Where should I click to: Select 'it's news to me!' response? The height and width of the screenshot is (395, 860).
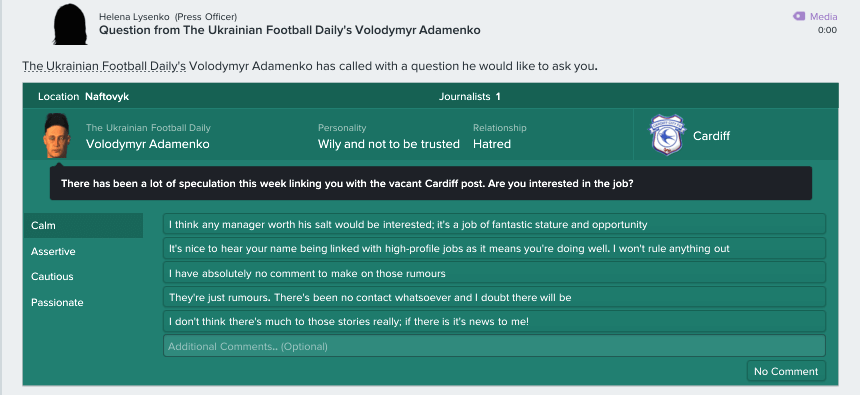click(494, 321)
